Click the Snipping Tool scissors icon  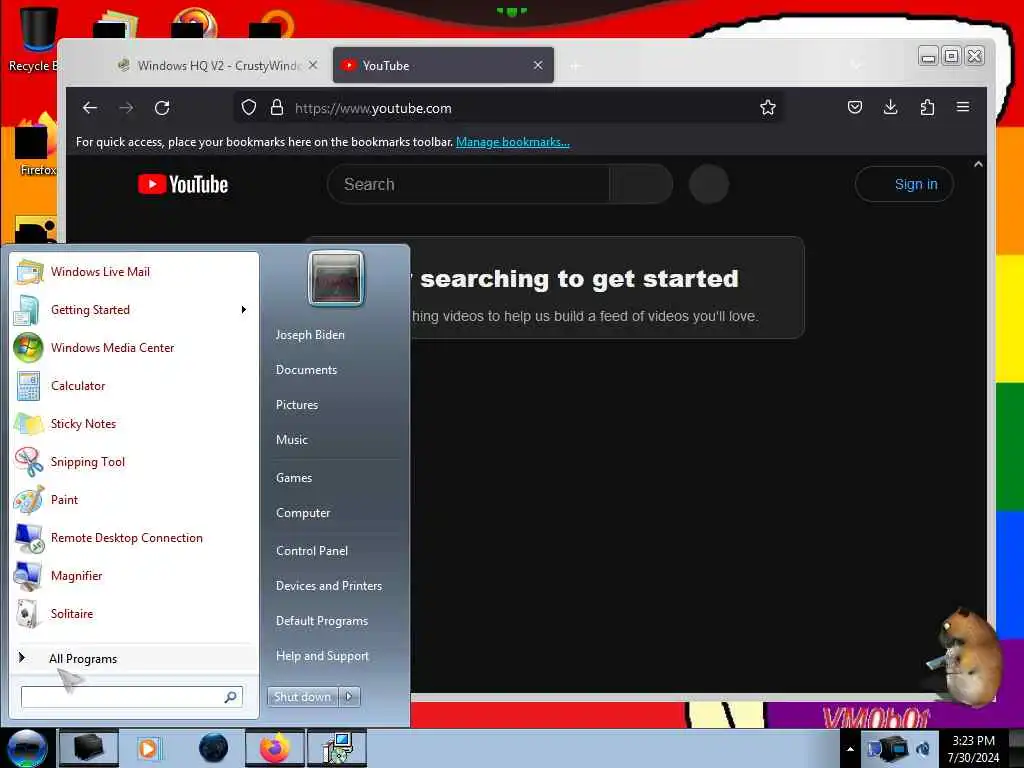[29, 461]
